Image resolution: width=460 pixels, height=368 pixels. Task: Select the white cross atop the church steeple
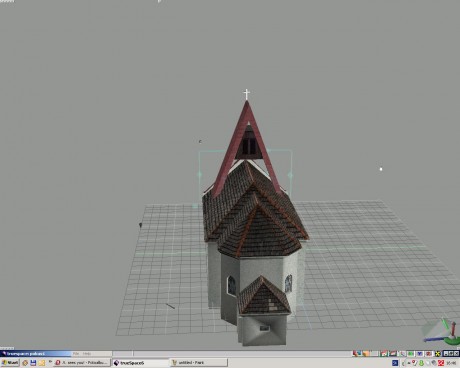pos(246,94)
